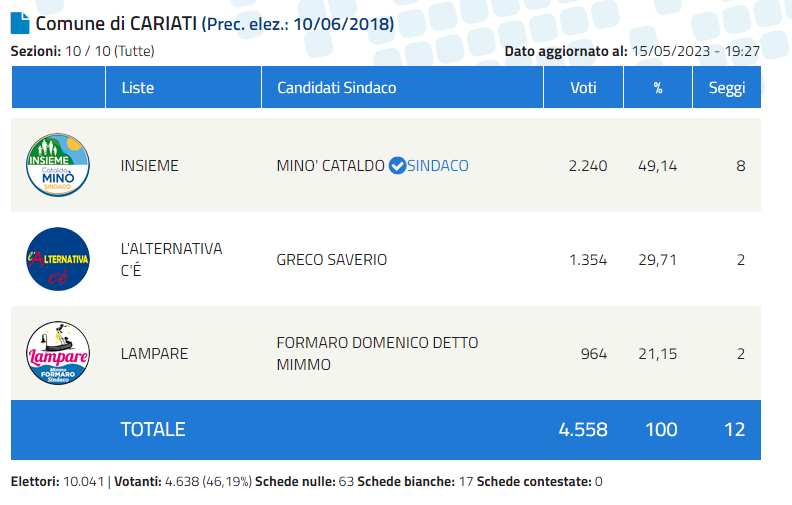Click the Seggi column header
Image resolution: width=792 pixels, height=505 pixels.
coord(727,87)
